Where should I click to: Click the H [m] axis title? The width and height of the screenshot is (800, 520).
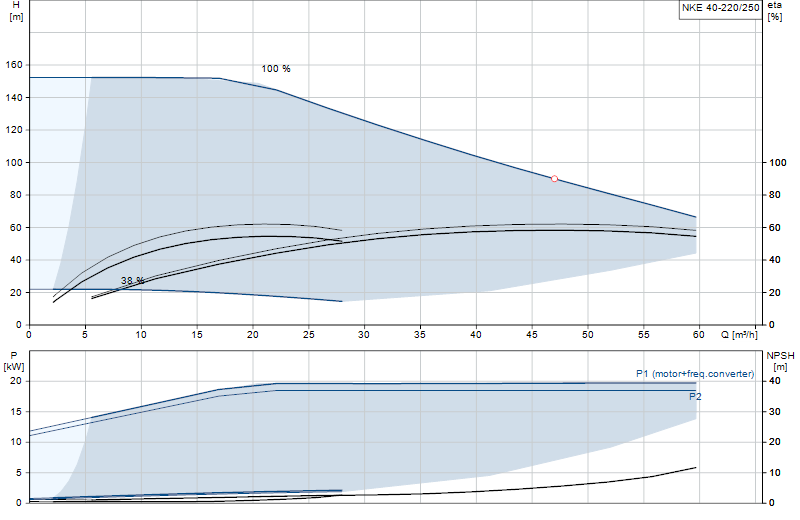pos(16,11)
